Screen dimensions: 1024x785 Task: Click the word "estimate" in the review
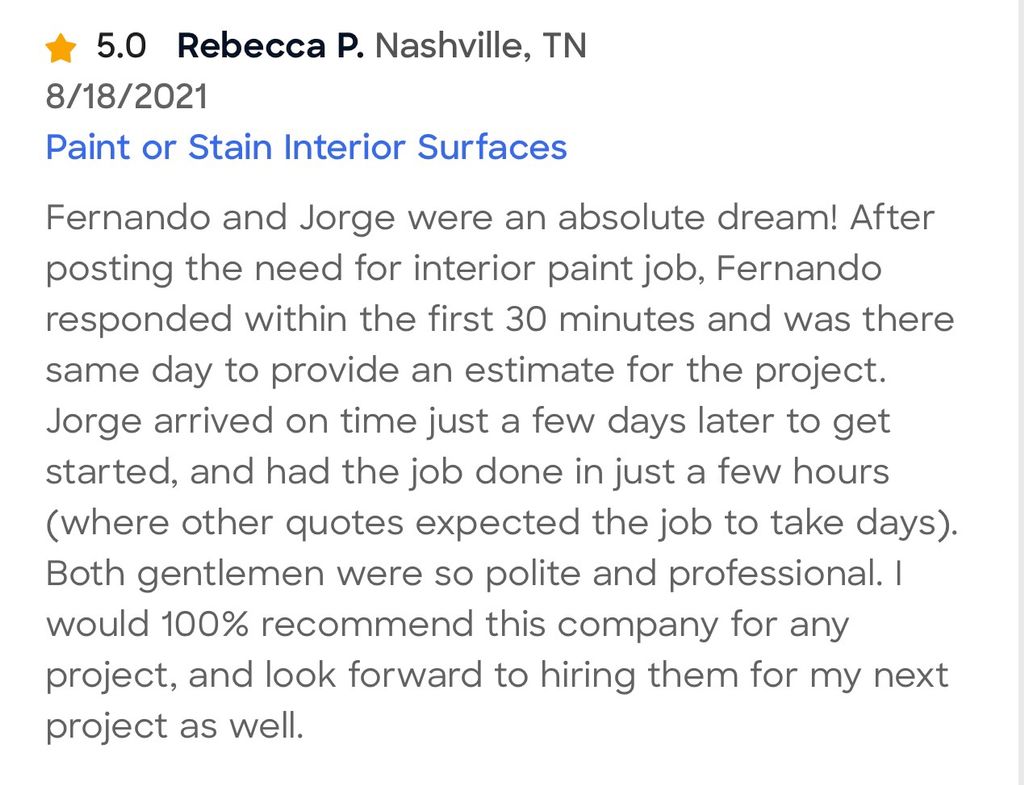547,370
